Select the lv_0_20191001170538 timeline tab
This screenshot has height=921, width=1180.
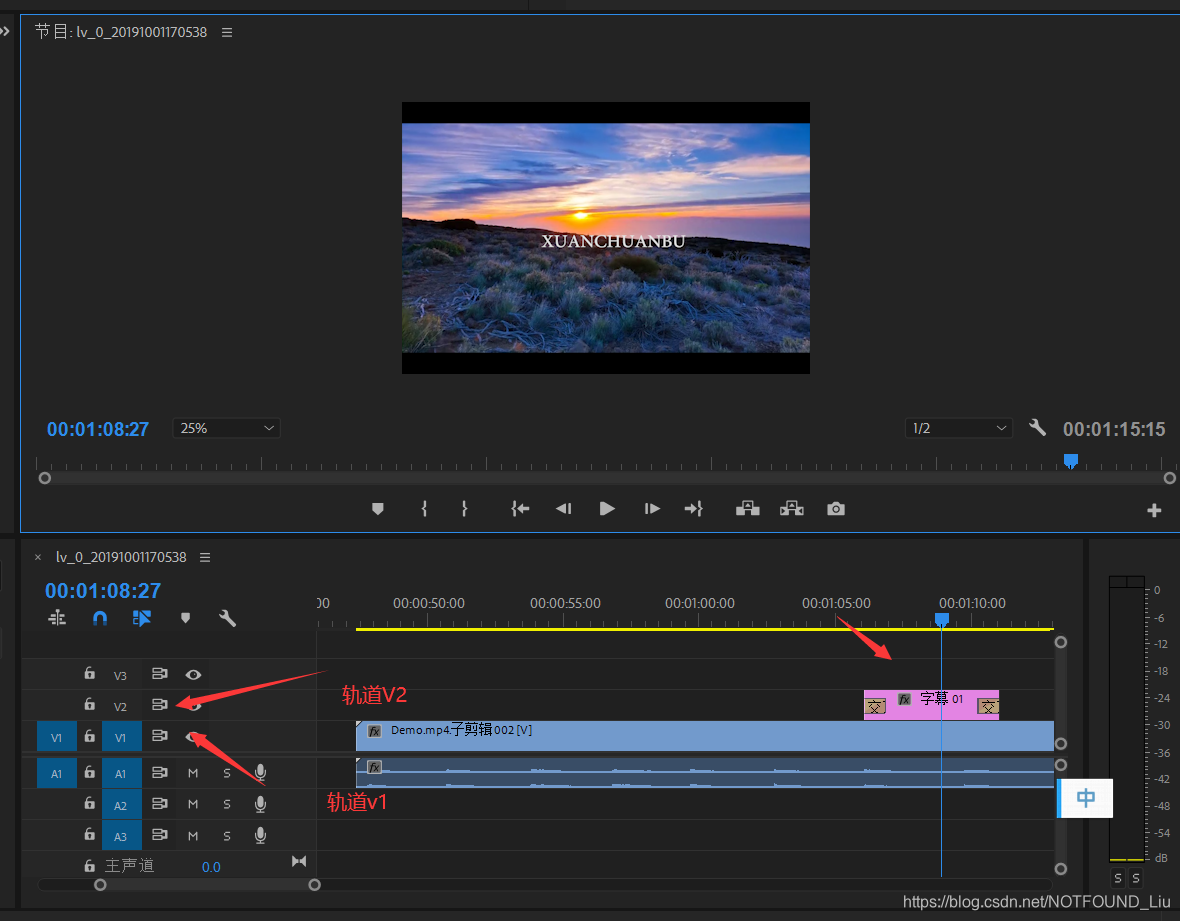click(121, 557)
